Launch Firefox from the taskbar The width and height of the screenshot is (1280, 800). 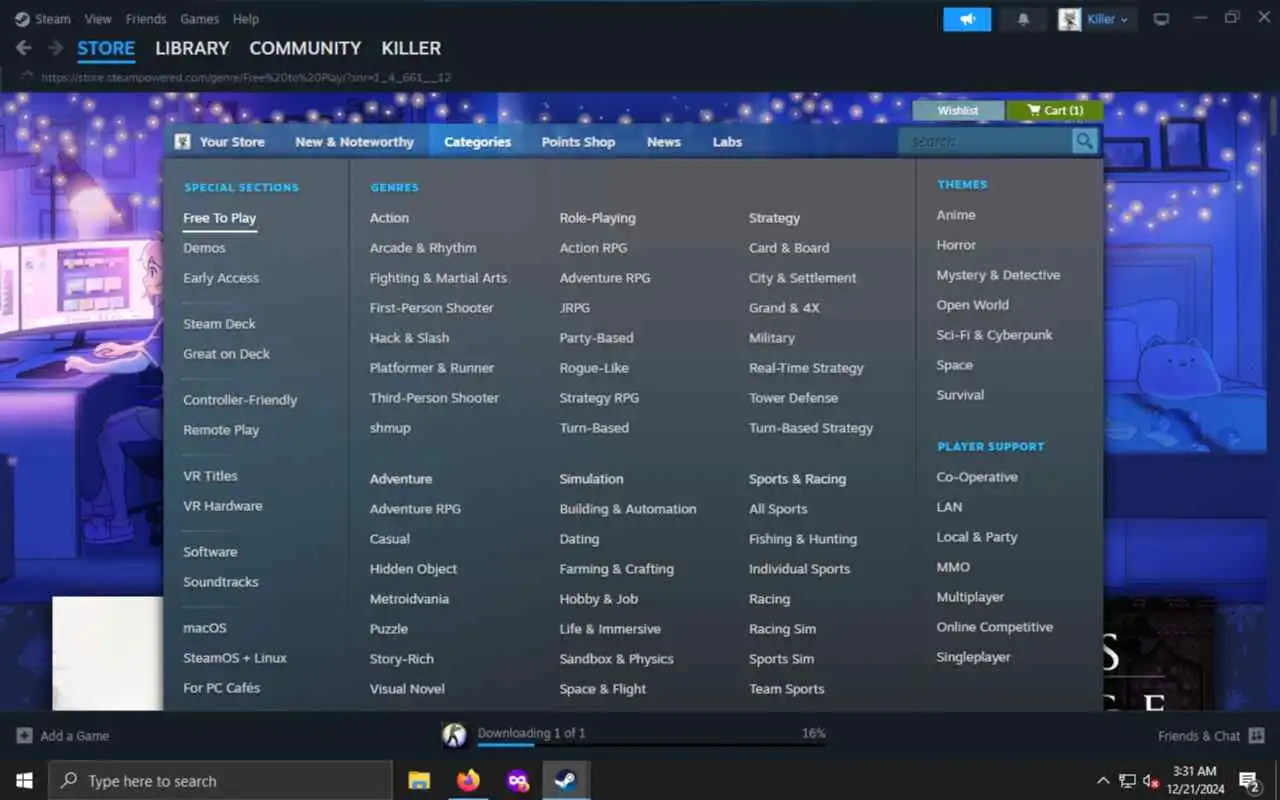click(468, 781)
